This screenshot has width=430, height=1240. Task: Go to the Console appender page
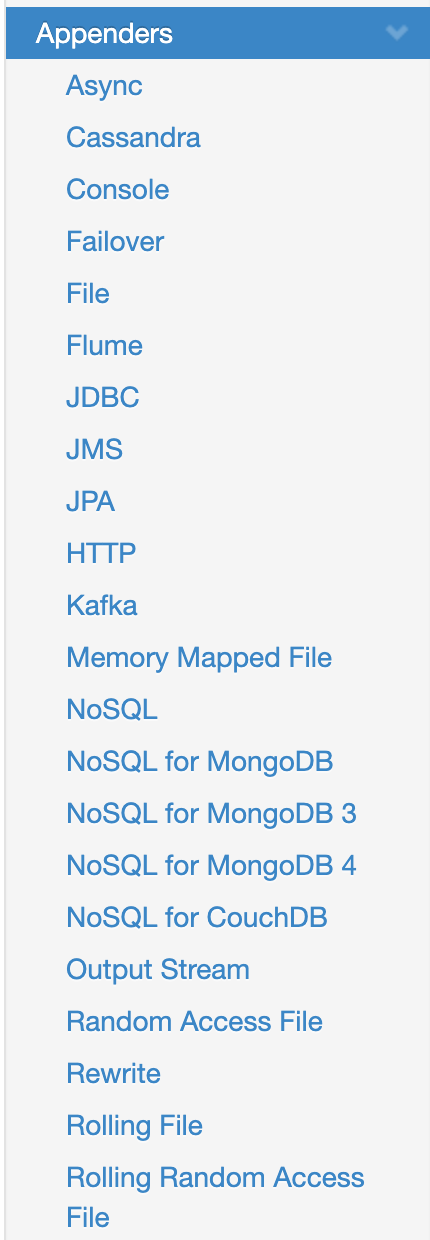click(117, 190)
